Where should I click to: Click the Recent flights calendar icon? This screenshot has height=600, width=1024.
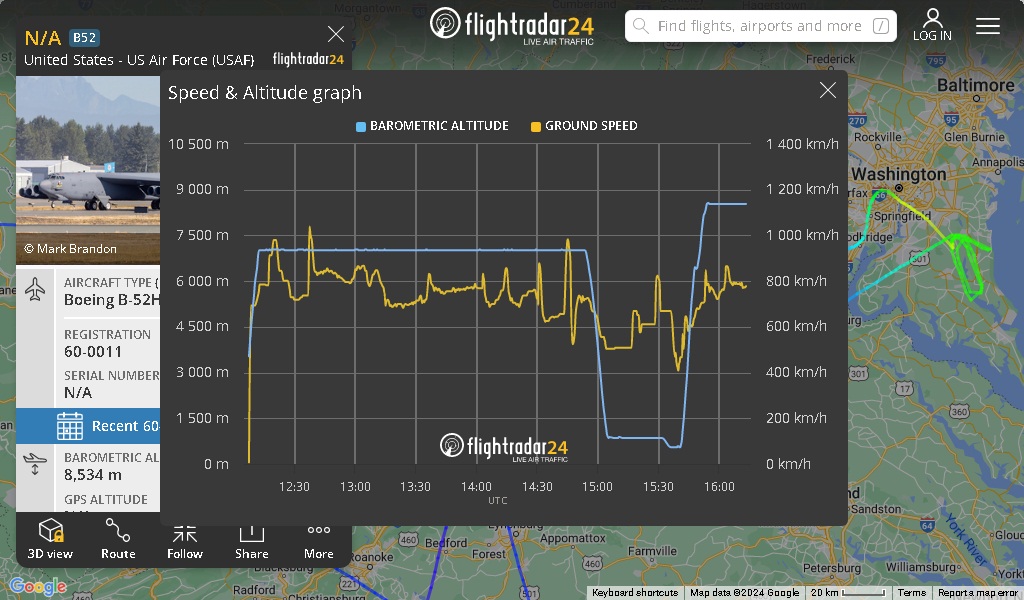tap(70, 426)
